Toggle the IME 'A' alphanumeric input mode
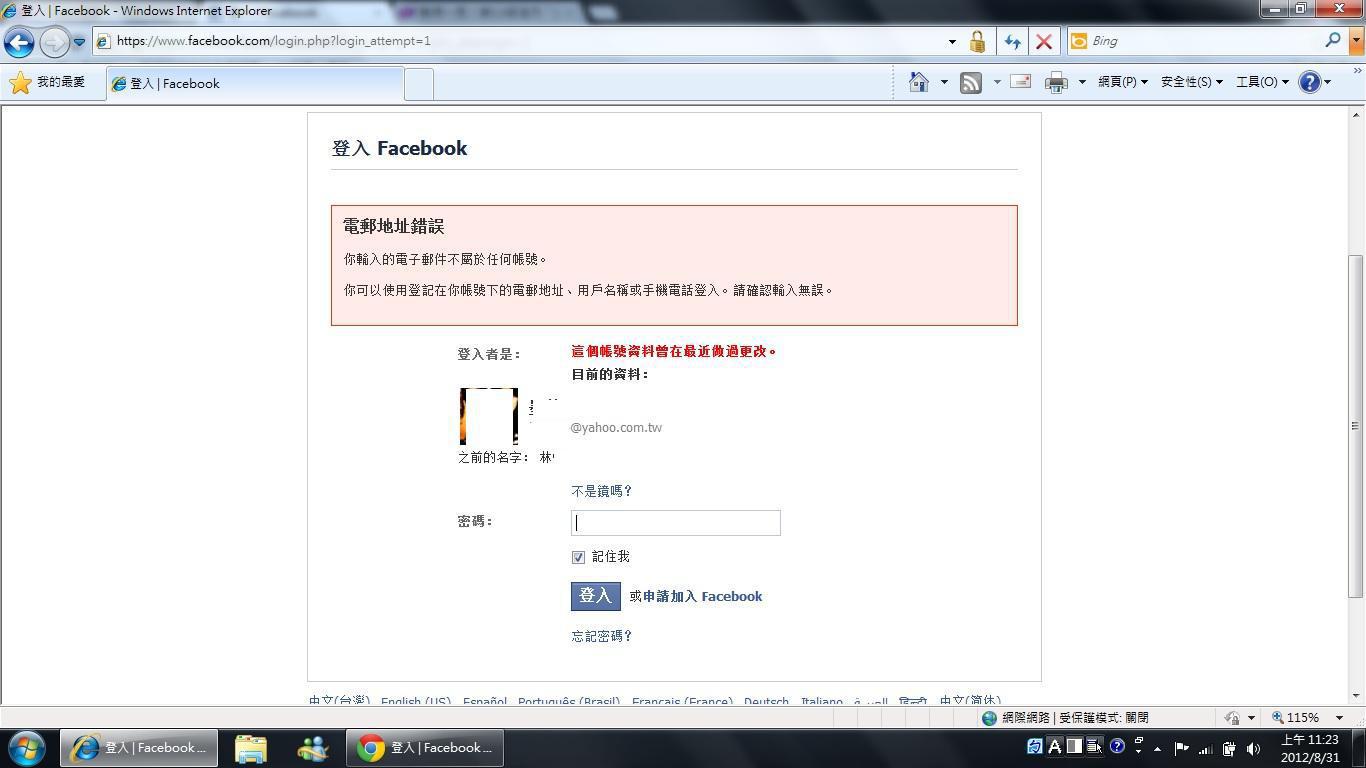Viewport: 1366px width, 768px height. [x=1054, y=746]
